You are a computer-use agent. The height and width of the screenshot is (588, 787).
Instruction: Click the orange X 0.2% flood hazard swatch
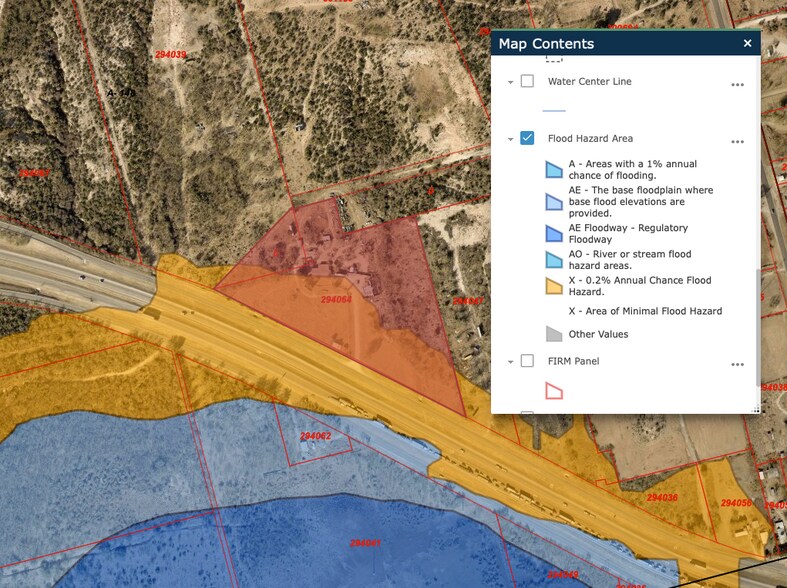point(553,286)
